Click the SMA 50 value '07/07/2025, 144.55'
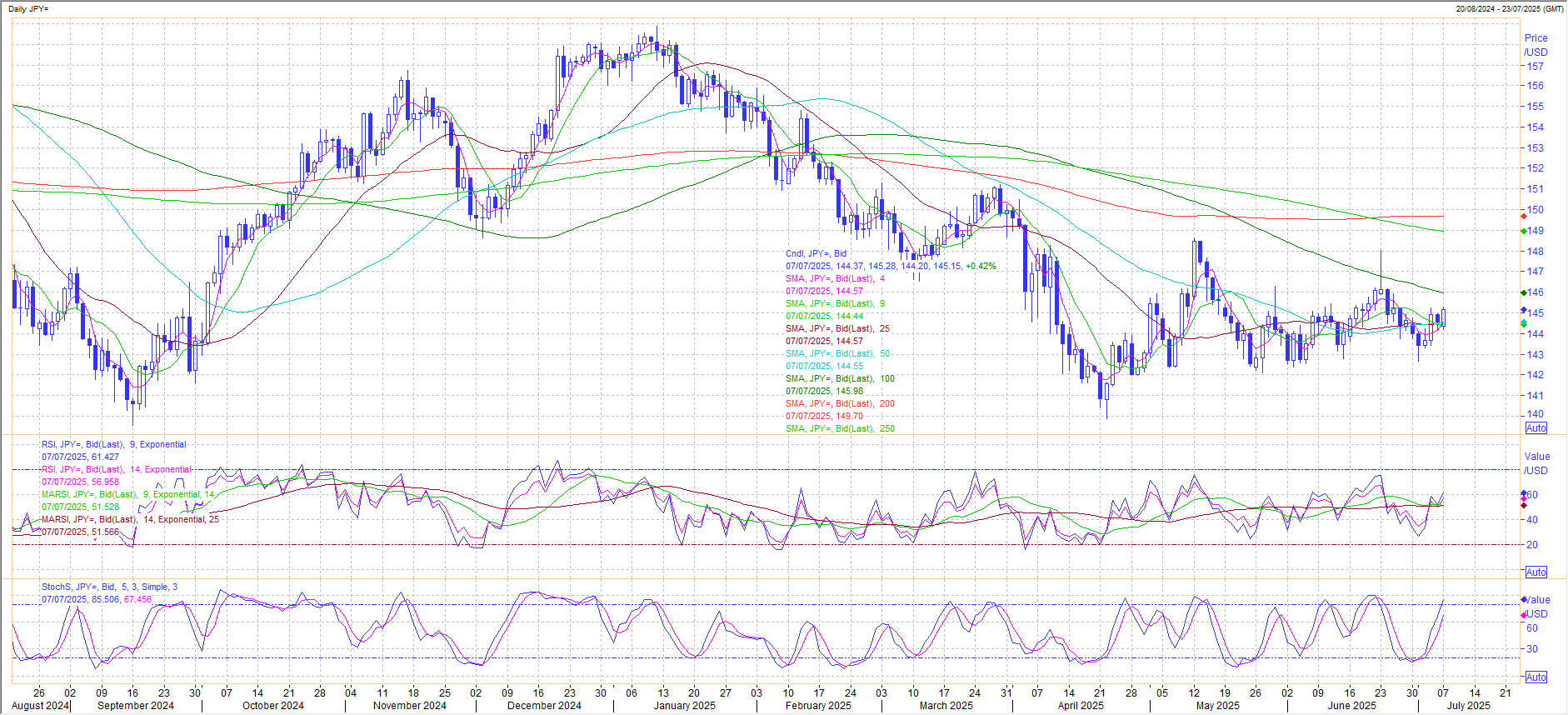This screenshot has height=715, width=1568. 824,366
